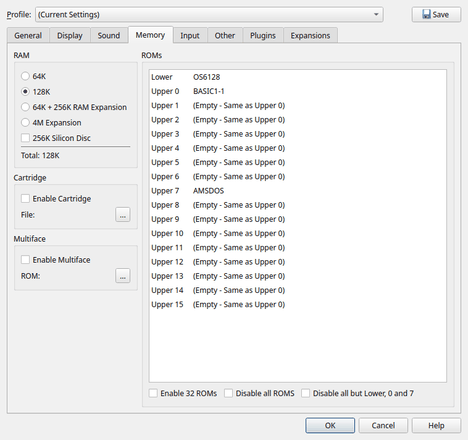Switch to the Plugins tab
This screenshot has width=468, height=440.
point(263,35)
